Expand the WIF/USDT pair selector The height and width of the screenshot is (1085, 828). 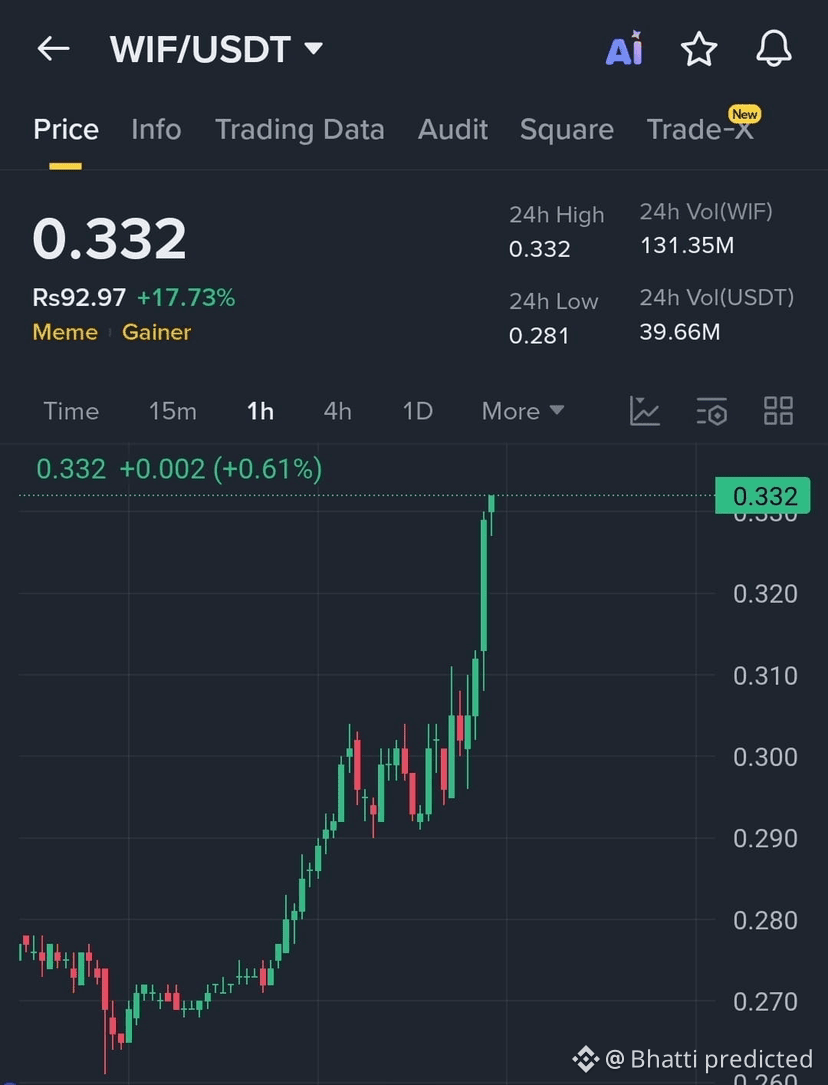click(216, 50)
